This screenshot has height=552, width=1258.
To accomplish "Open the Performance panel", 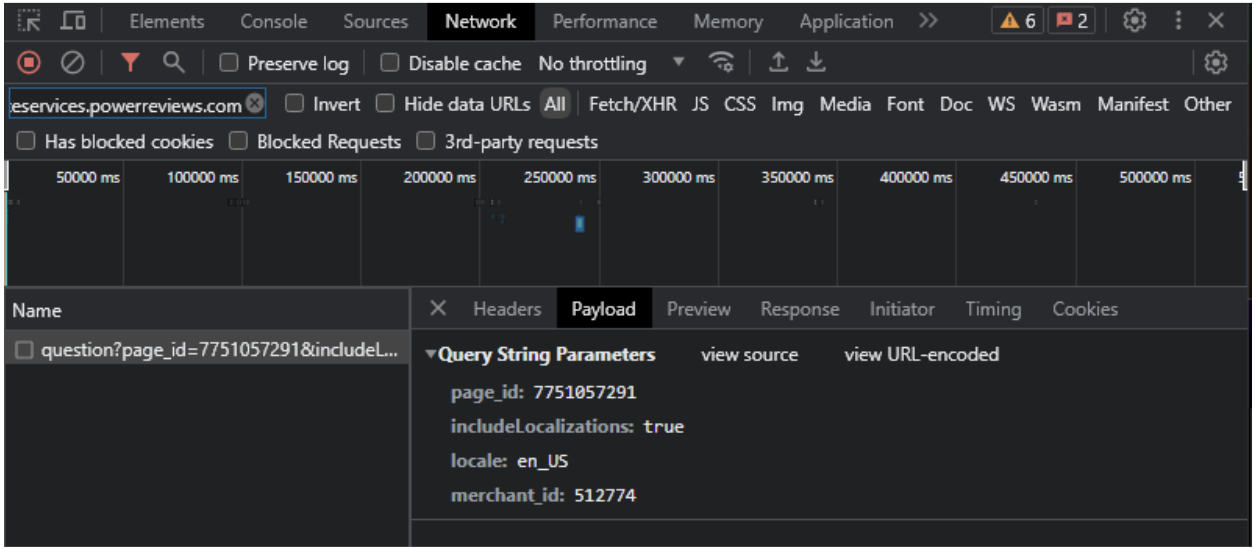I will pos(605,21).
